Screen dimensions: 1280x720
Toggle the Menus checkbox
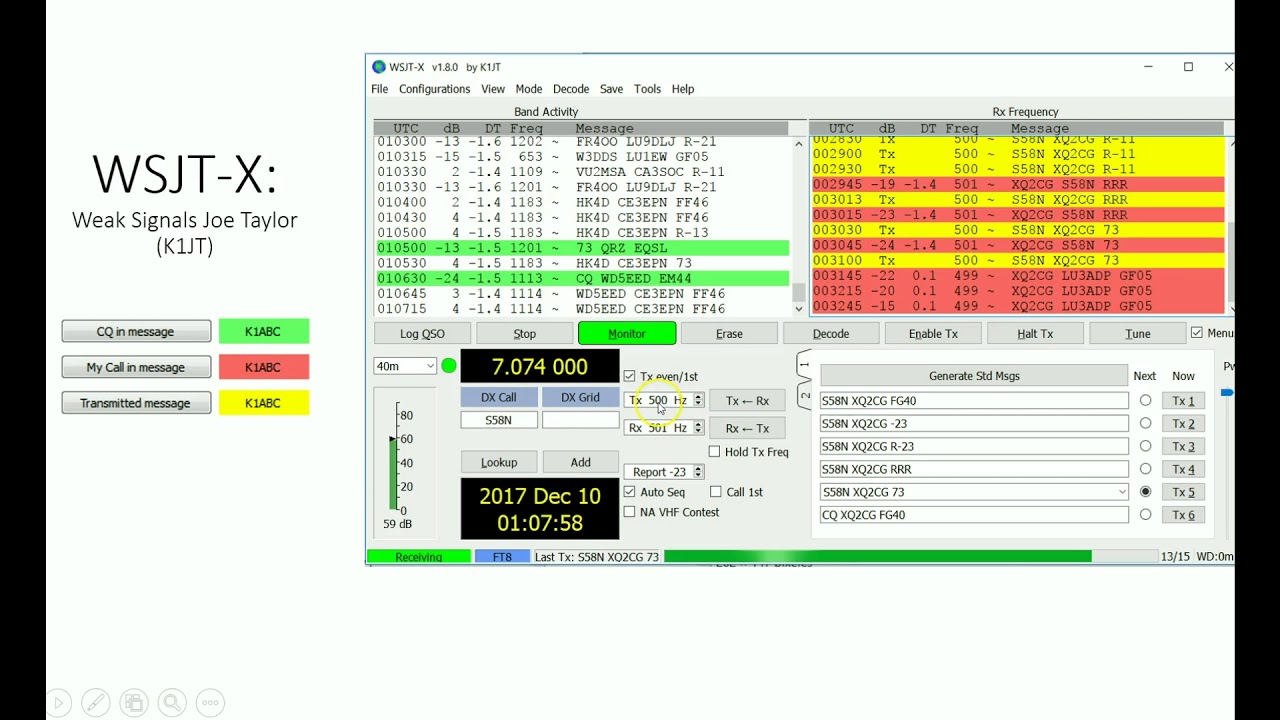(1197, 333)
